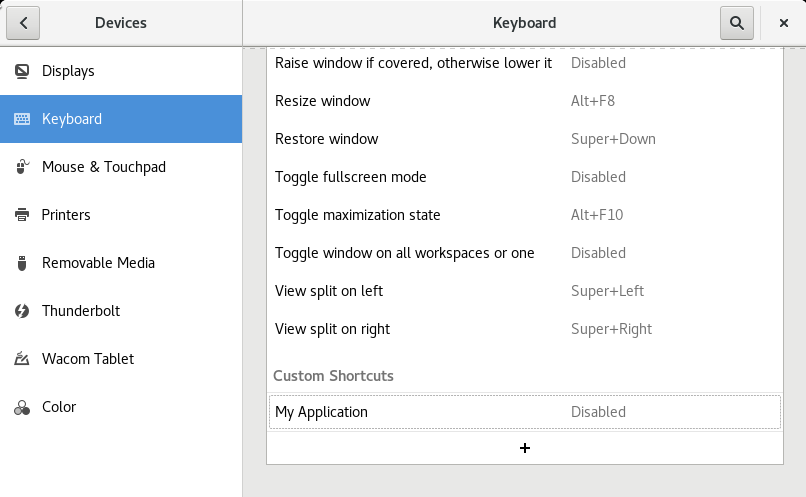Click the Thunderbolt icon in sidebar
The image size is (806, 497).
tap(22, 311)
